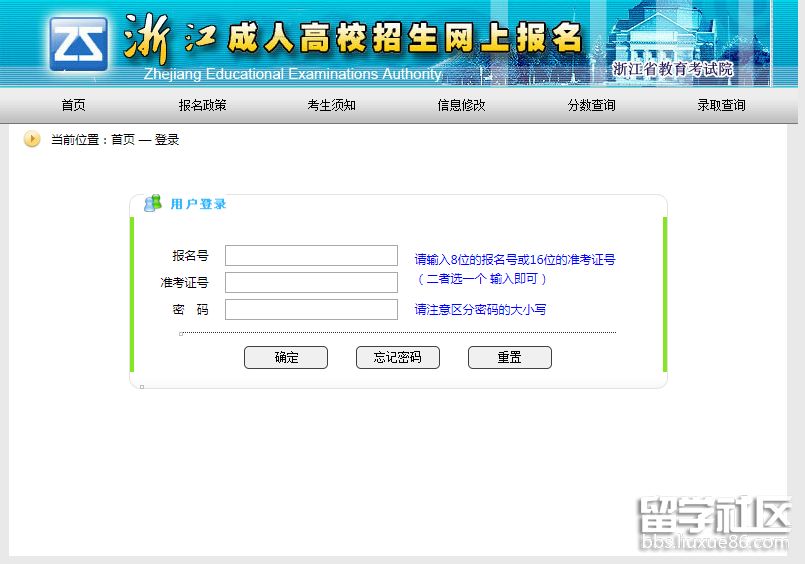This screenshot has width=805, height=564.
Task: Focus the 密码 password field
Action: click(311, 310)
